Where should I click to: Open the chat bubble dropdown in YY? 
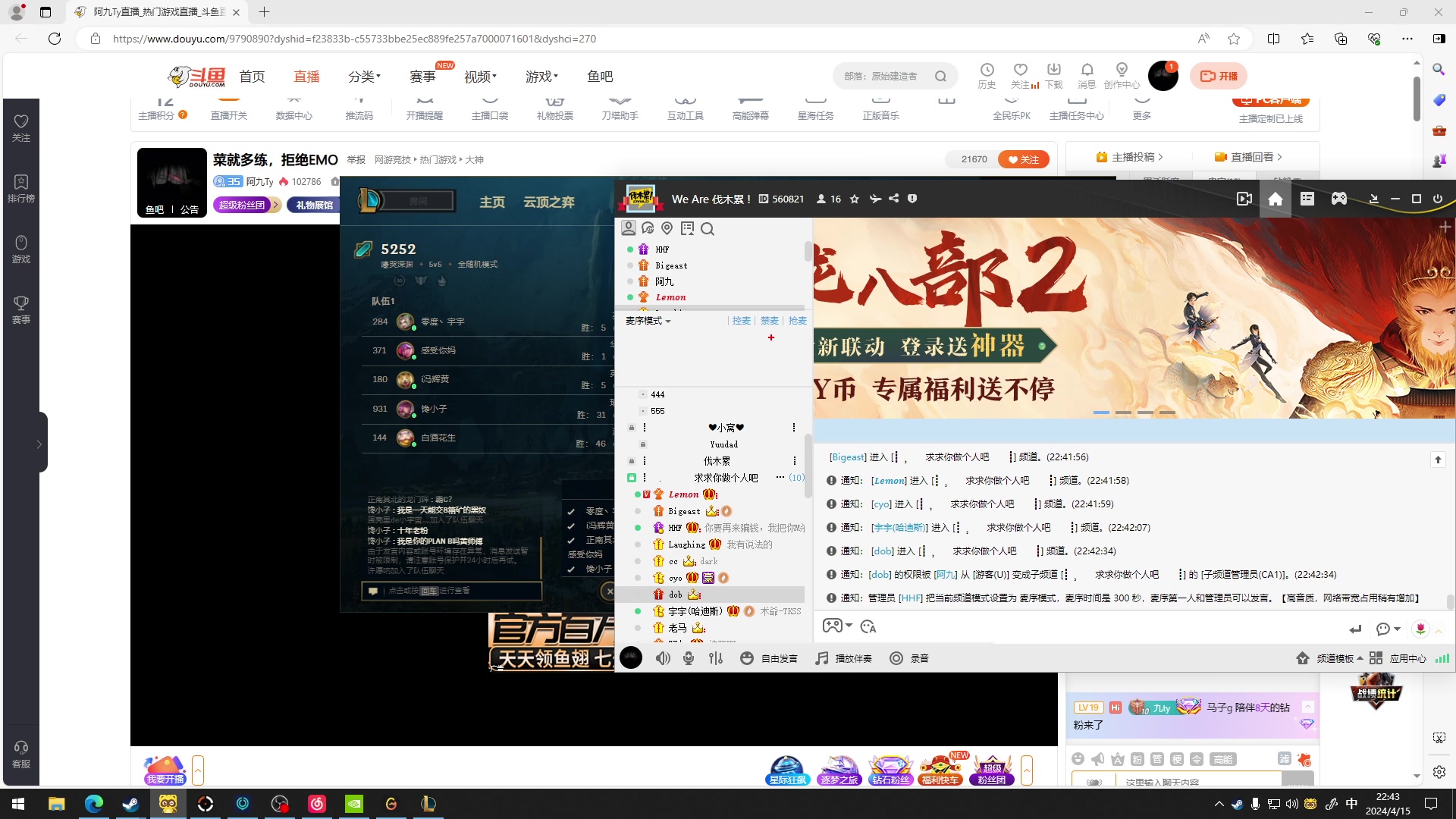(1389, 629)
